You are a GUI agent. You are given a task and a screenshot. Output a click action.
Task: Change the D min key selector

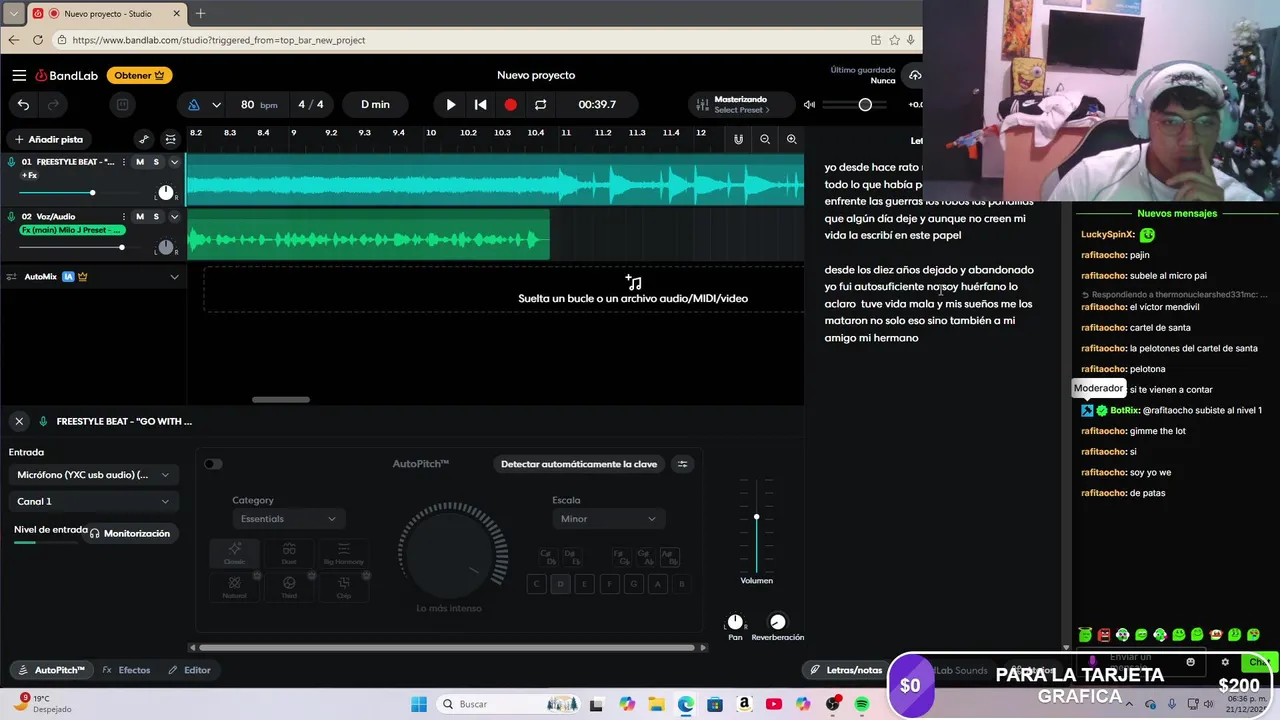pyautogui.click(x=375, y=104)
